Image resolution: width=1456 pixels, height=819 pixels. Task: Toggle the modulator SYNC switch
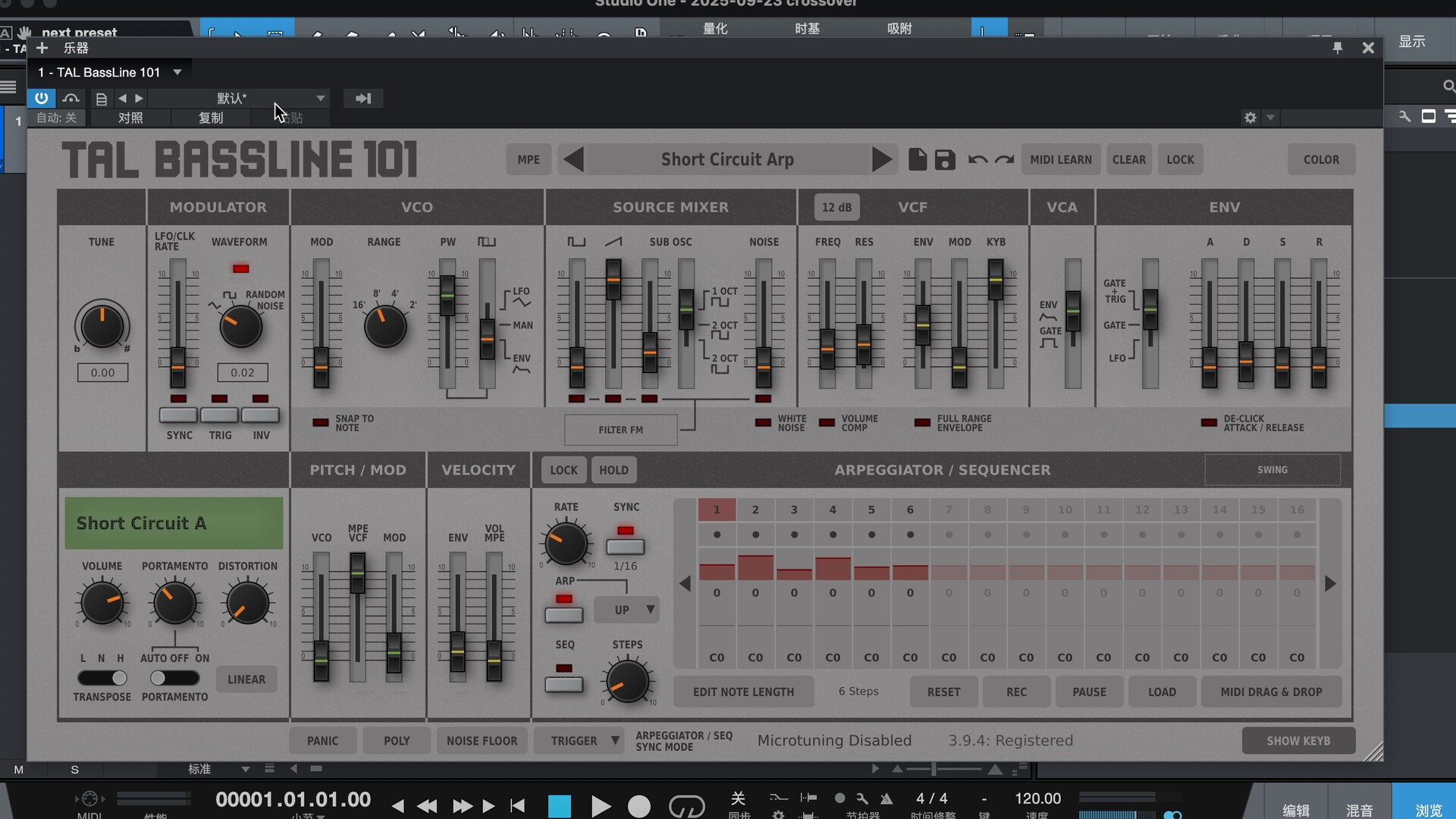point(178,415)
